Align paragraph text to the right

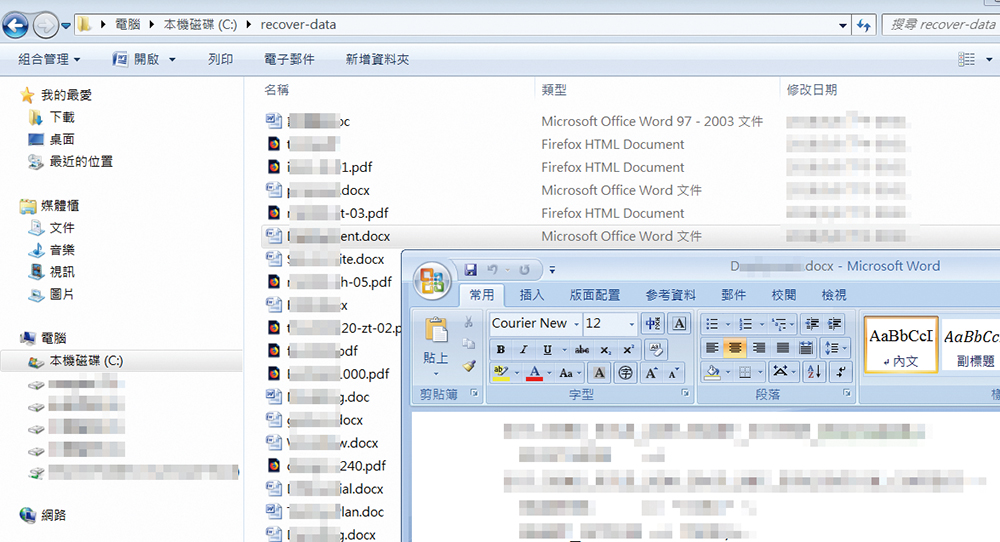(x=758, y=348)
